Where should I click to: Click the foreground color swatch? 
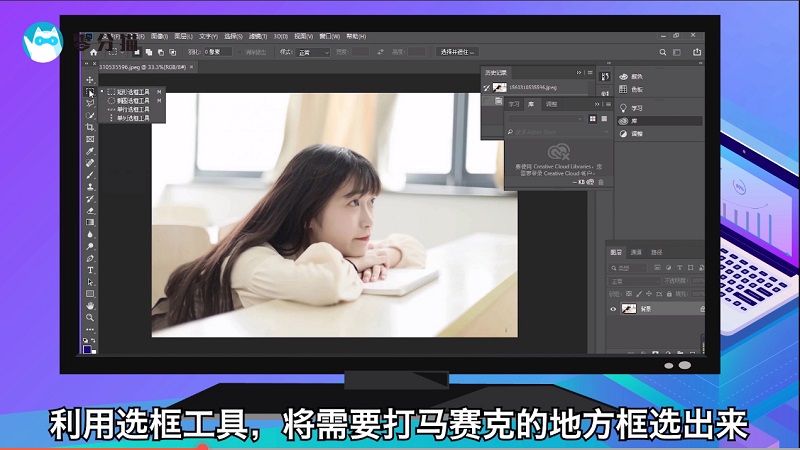tap(88, 347)
